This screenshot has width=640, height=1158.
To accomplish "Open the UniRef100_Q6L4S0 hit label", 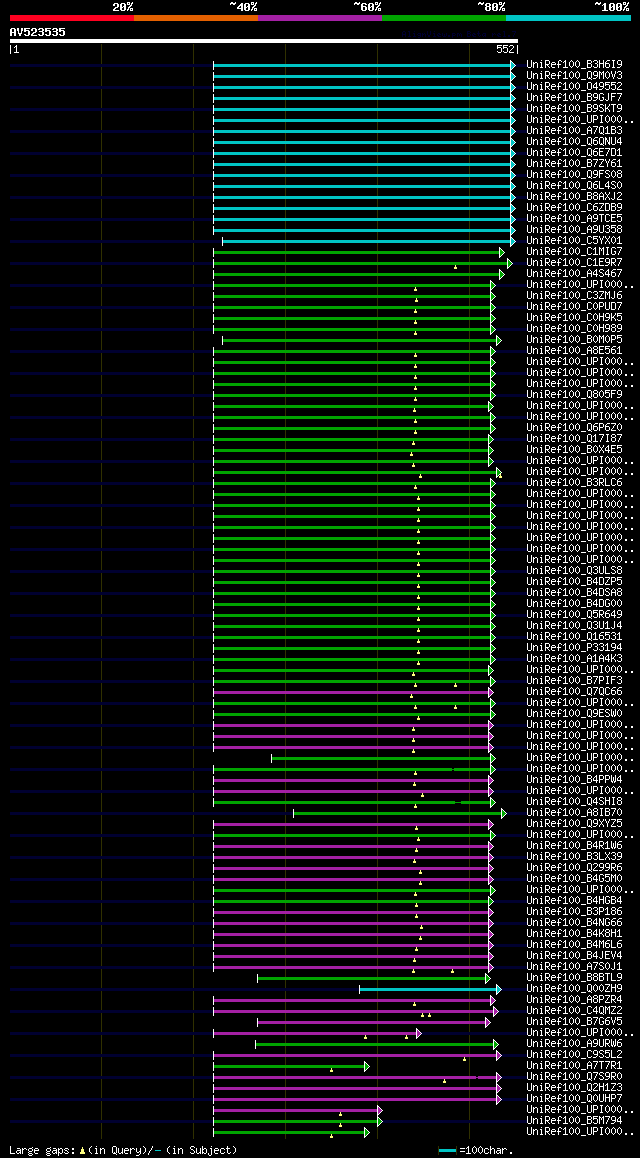I will coord(574,185).
